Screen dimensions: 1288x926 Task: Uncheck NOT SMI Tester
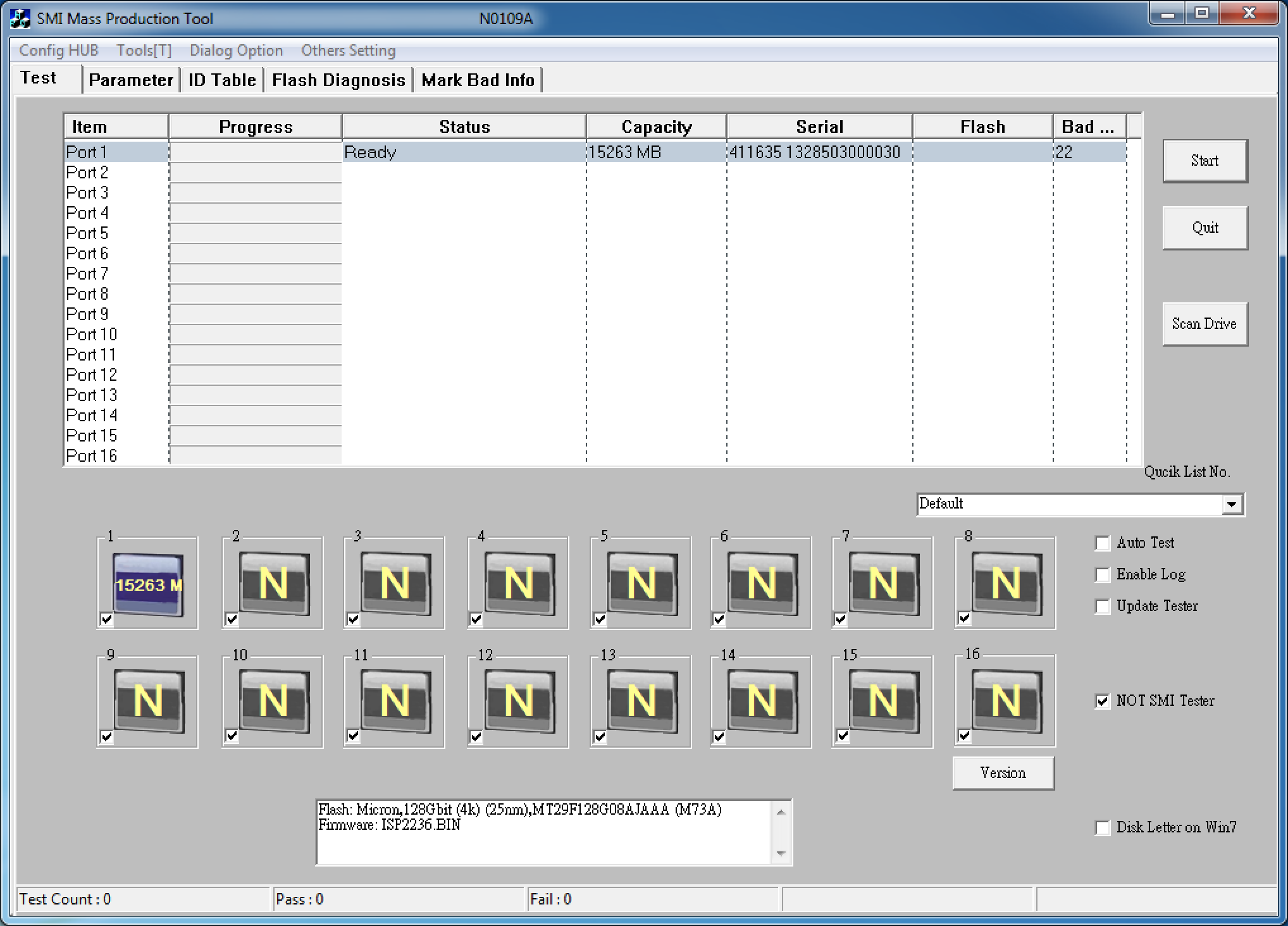1103,701
